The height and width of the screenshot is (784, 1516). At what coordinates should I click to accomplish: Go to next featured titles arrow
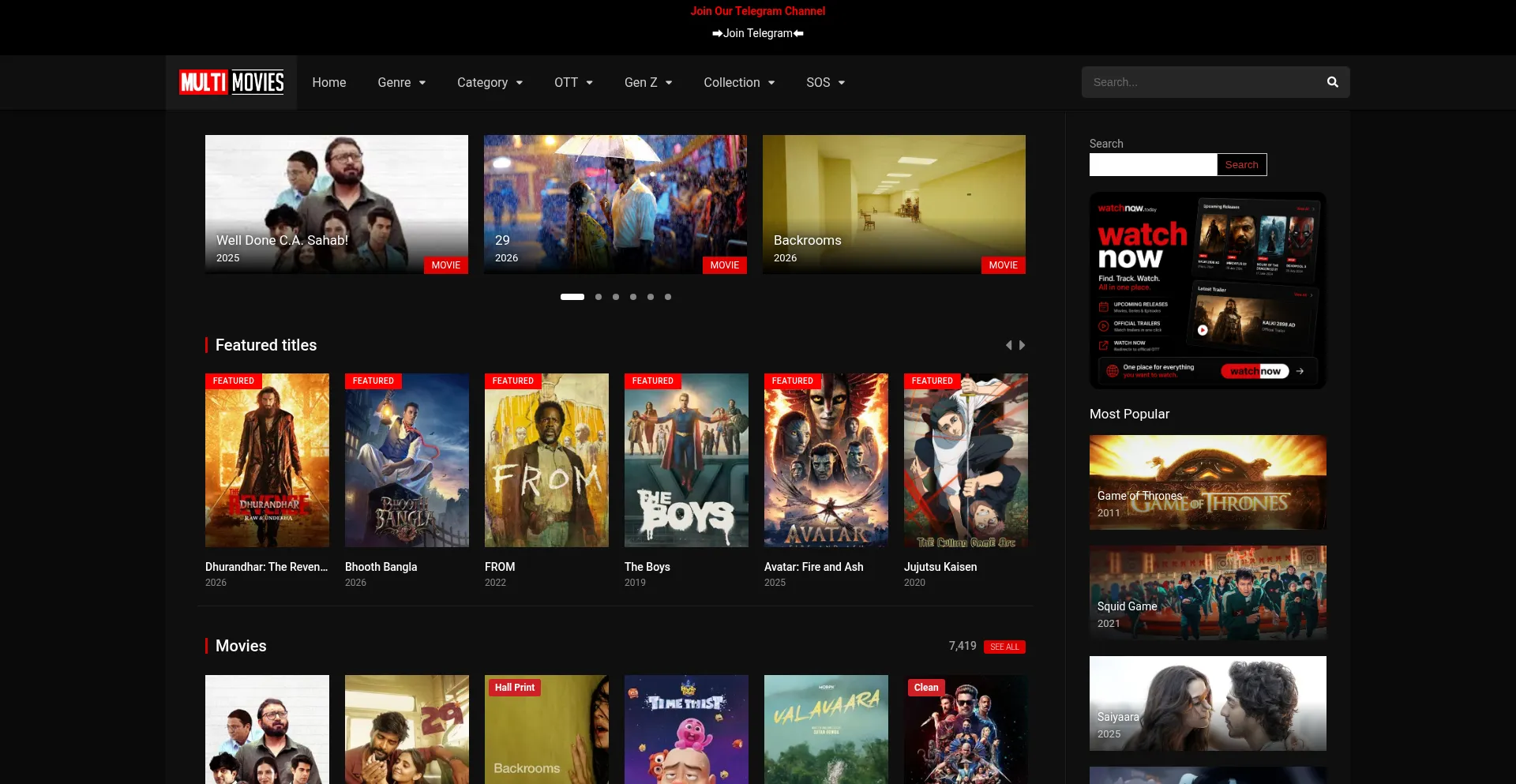click(1023, 345)
